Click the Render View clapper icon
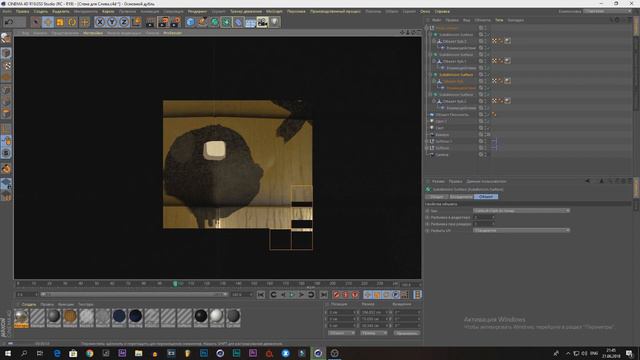 (x=150, y=22)
